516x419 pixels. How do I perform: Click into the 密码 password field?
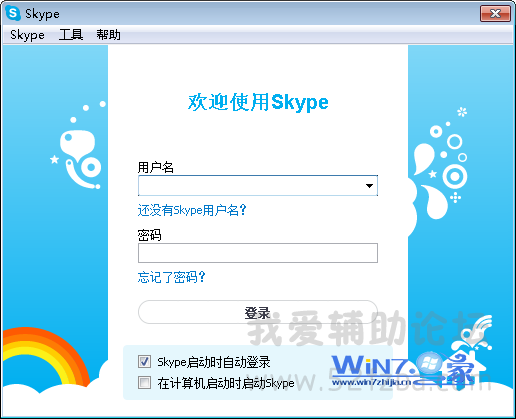click(x=258, y=253)
